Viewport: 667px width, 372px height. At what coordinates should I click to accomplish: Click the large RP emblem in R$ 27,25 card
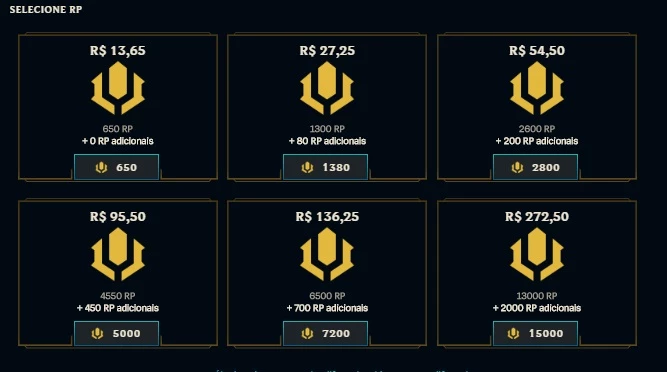(x=327, y=88)
